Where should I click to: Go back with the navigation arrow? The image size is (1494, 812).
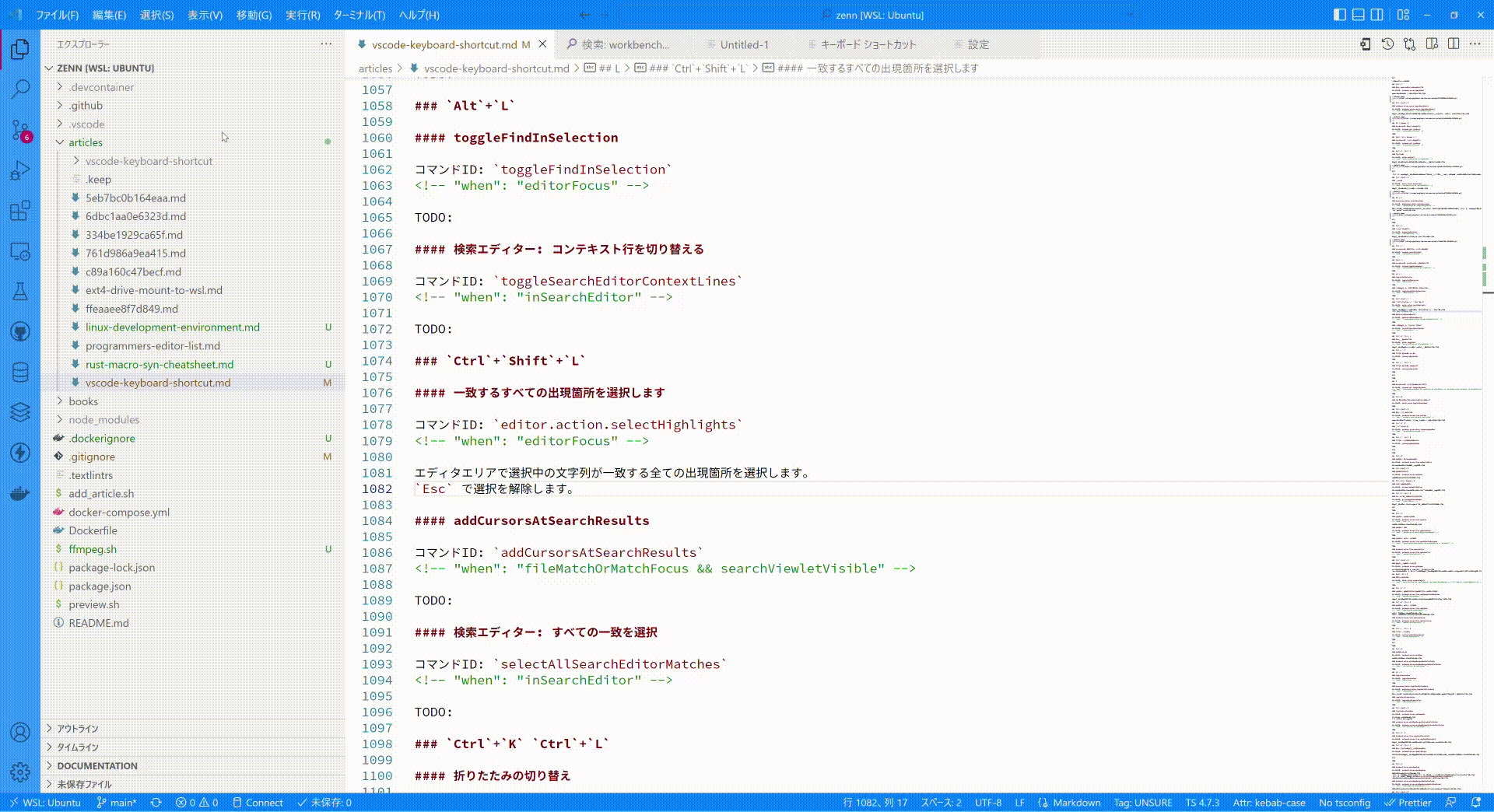pos(584,15)
